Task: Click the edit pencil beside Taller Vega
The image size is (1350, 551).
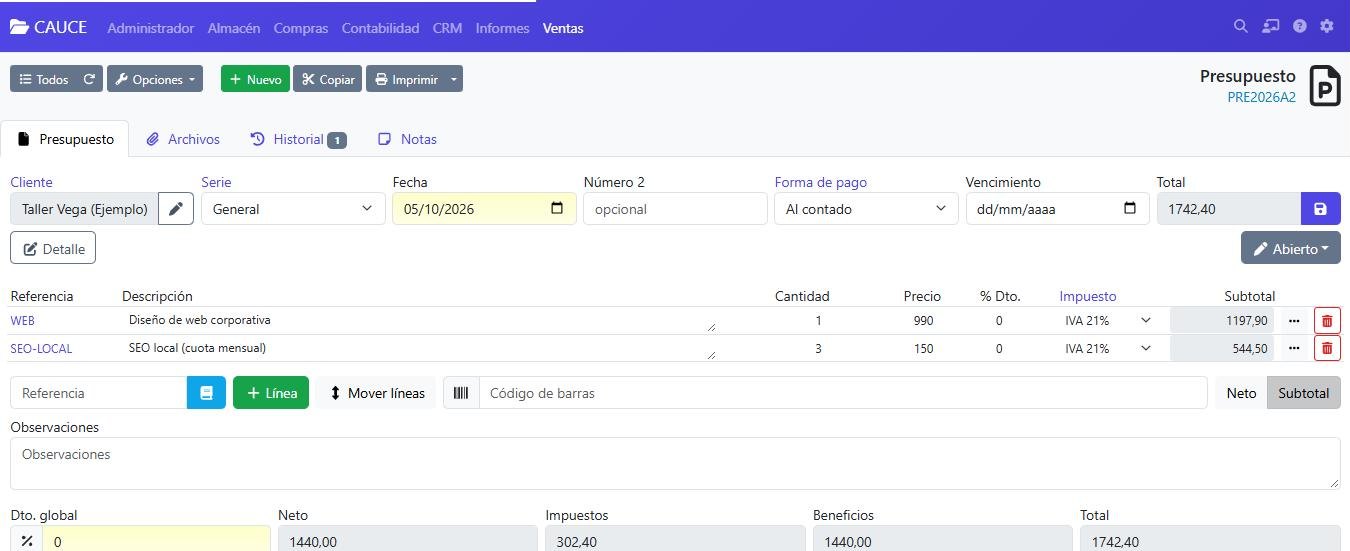Action: (176, 209)
